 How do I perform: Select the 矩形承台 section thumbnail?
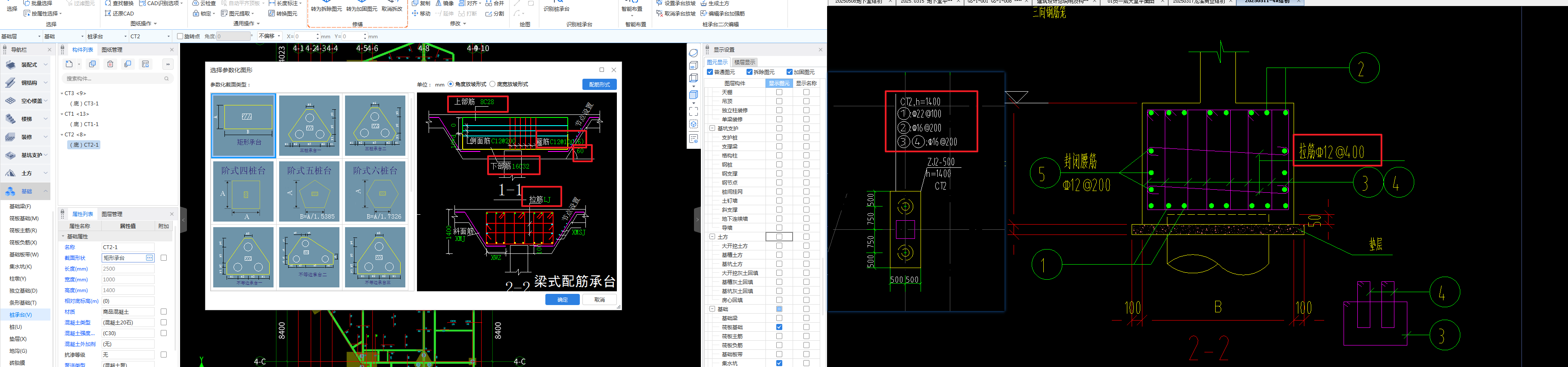(x=243, y=126)
